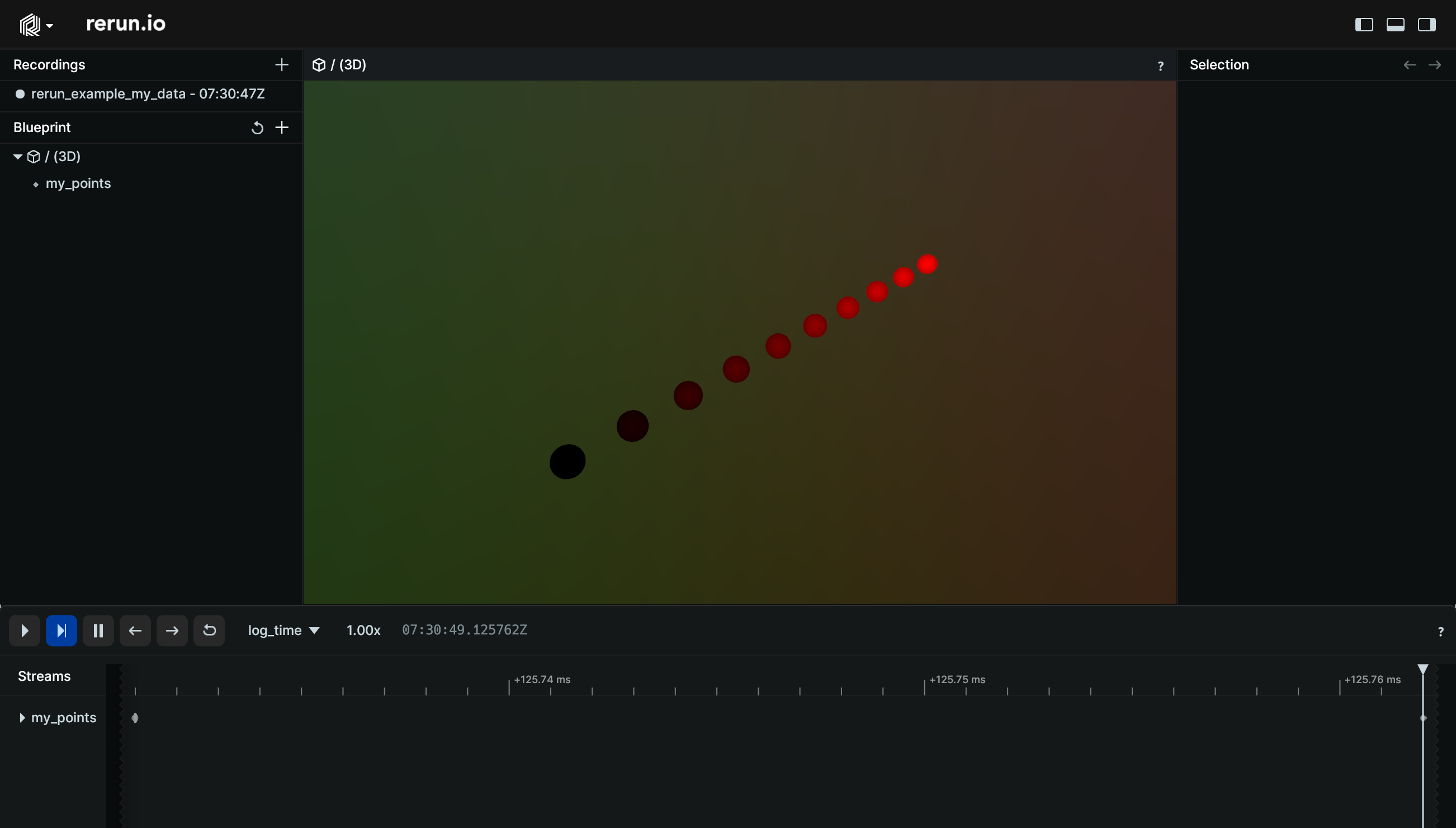Go back in selection history
This screenshot has width=1456, height=828.
pos(1410,65)
